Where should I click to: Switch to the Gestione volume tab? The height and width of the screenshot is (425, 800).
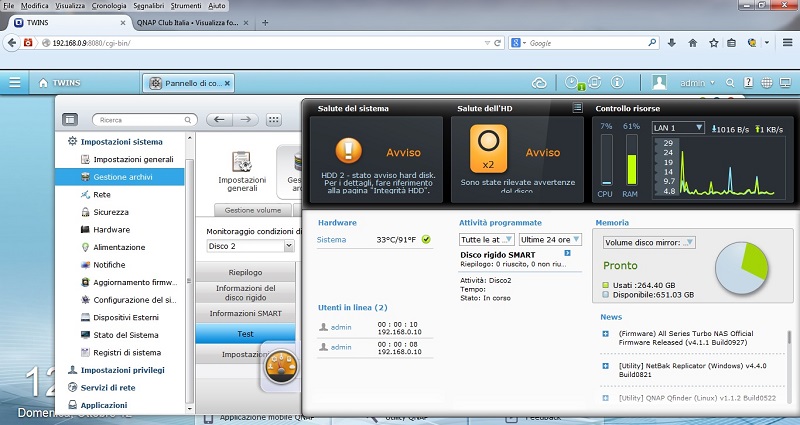[252, 211]
